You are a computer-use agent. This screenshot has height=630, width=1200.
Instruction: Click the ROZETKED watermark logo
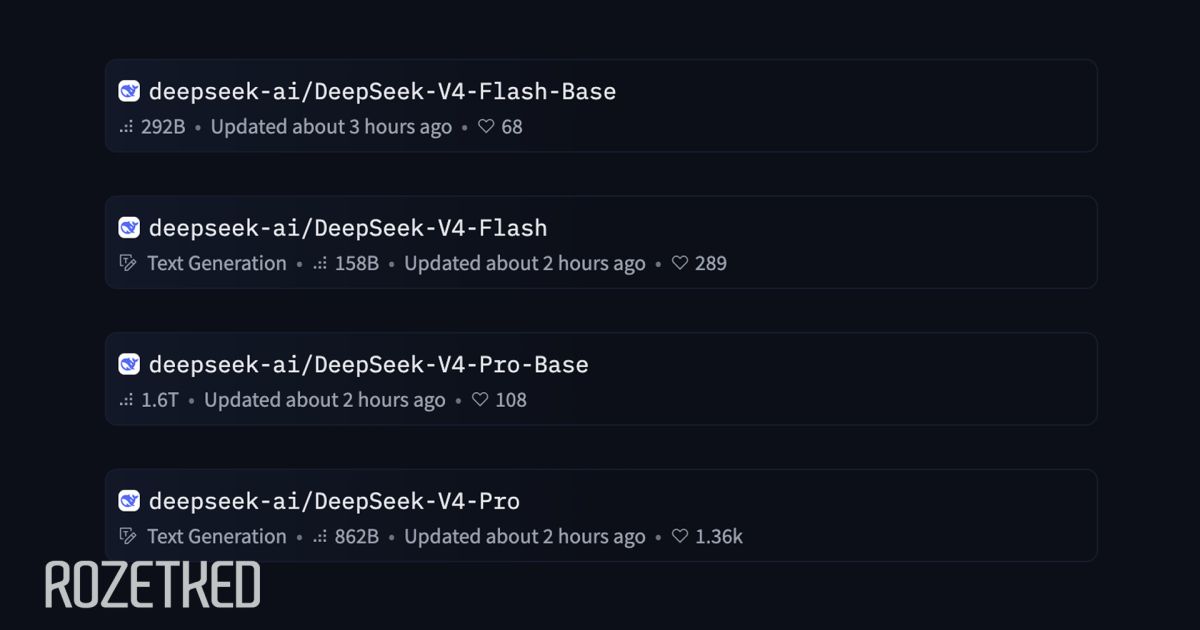(x=152, y=586)
